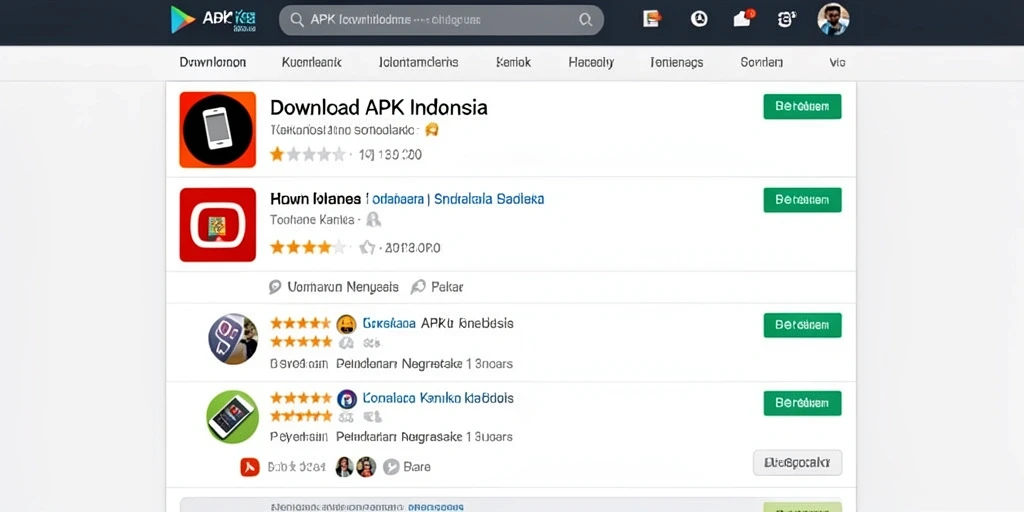Click the emoji icon beside Gnkekaoa

346,324
